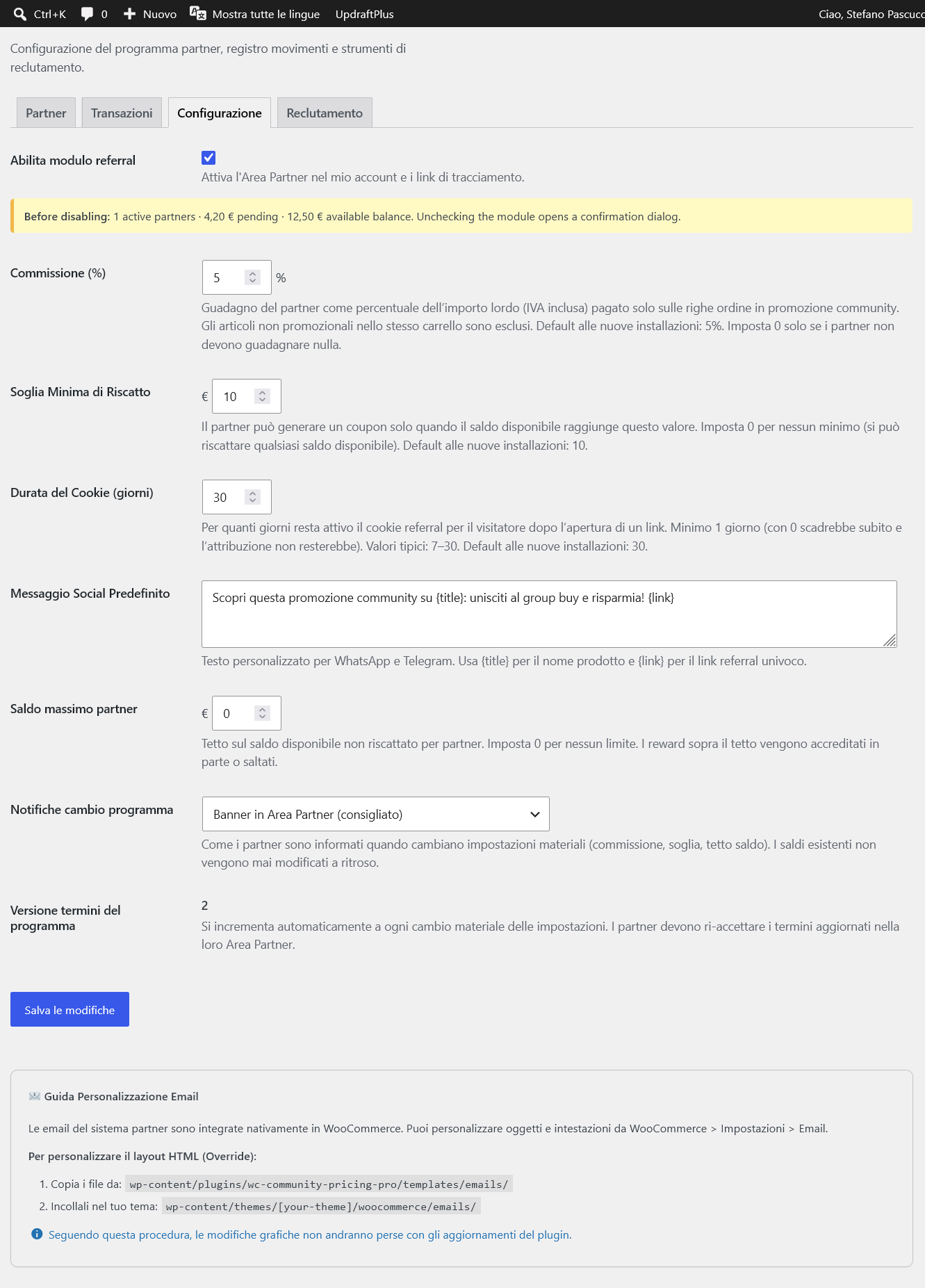The height and width of the screenshot is (1288, 925).
Task: Click the translate languages icon
Action: tap(198, 13)
